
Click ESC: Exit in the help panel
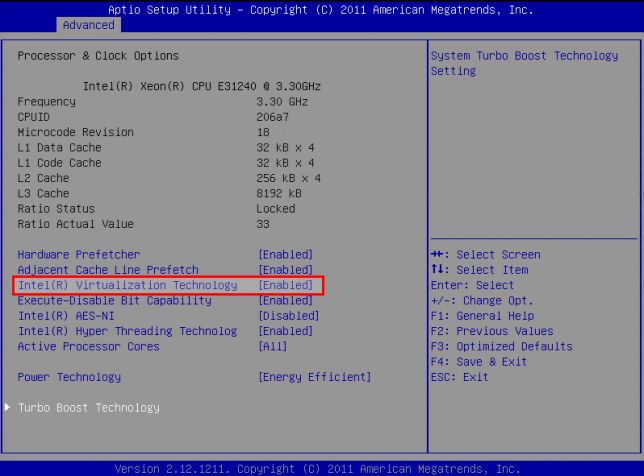click(460, 377)
